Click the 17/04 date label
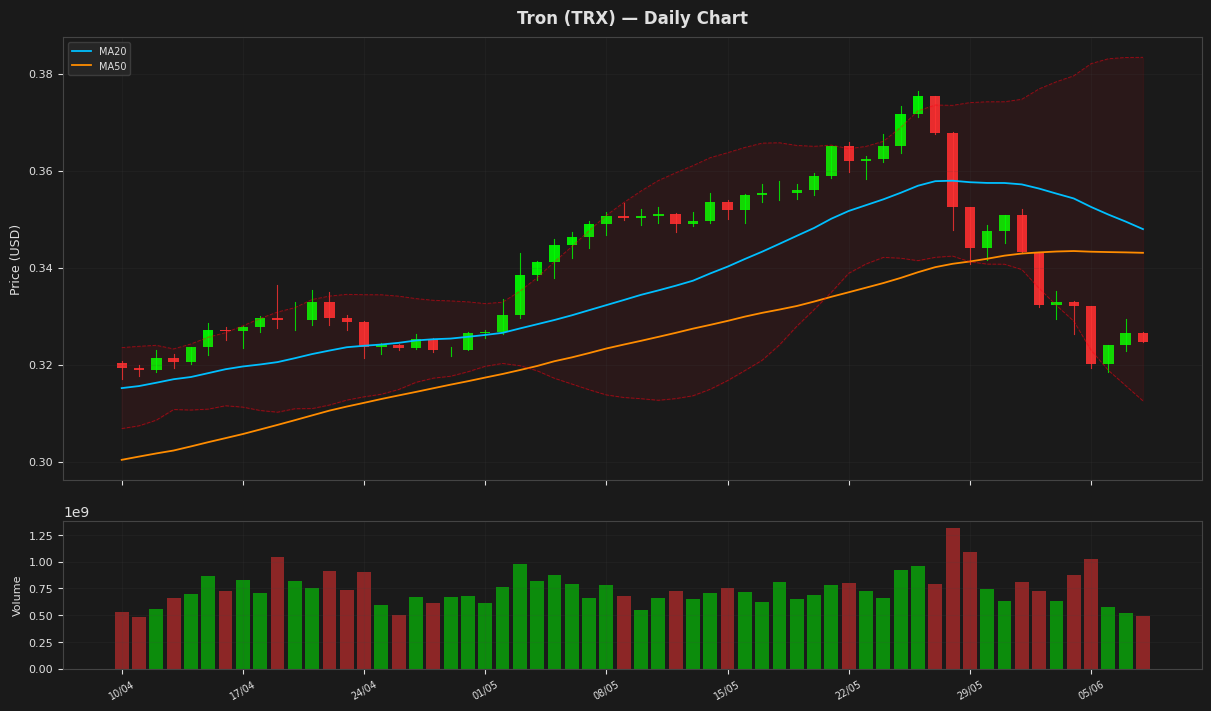The width and height of the screenshot is (1211, 711). [242, 691]
